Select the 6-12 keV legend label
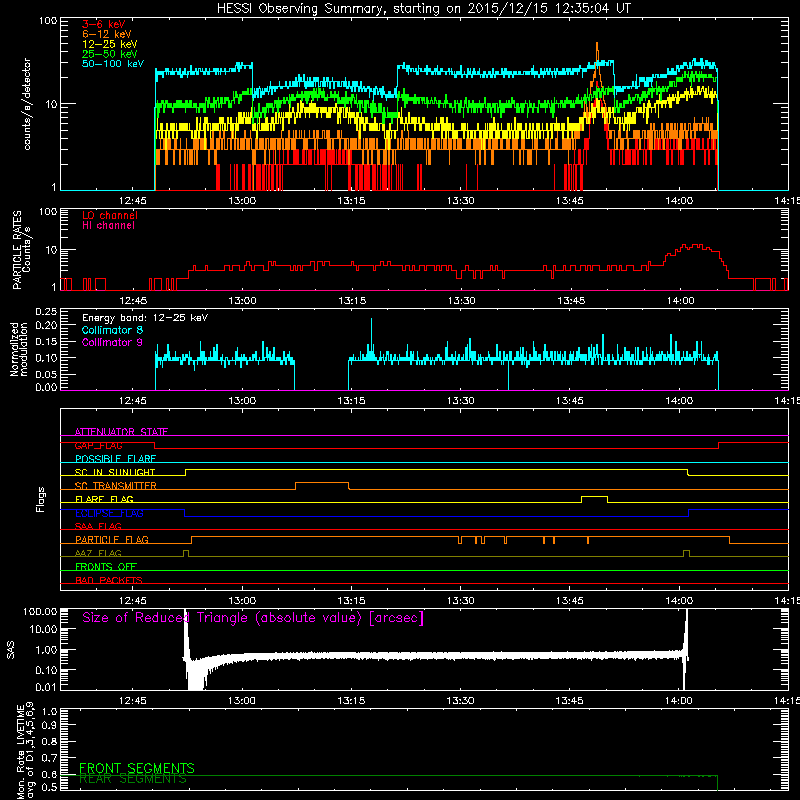 [107, 34]
